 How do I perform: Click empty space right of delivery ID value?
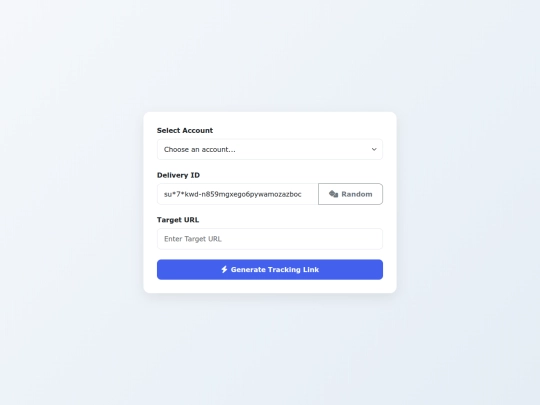[310, 194]
